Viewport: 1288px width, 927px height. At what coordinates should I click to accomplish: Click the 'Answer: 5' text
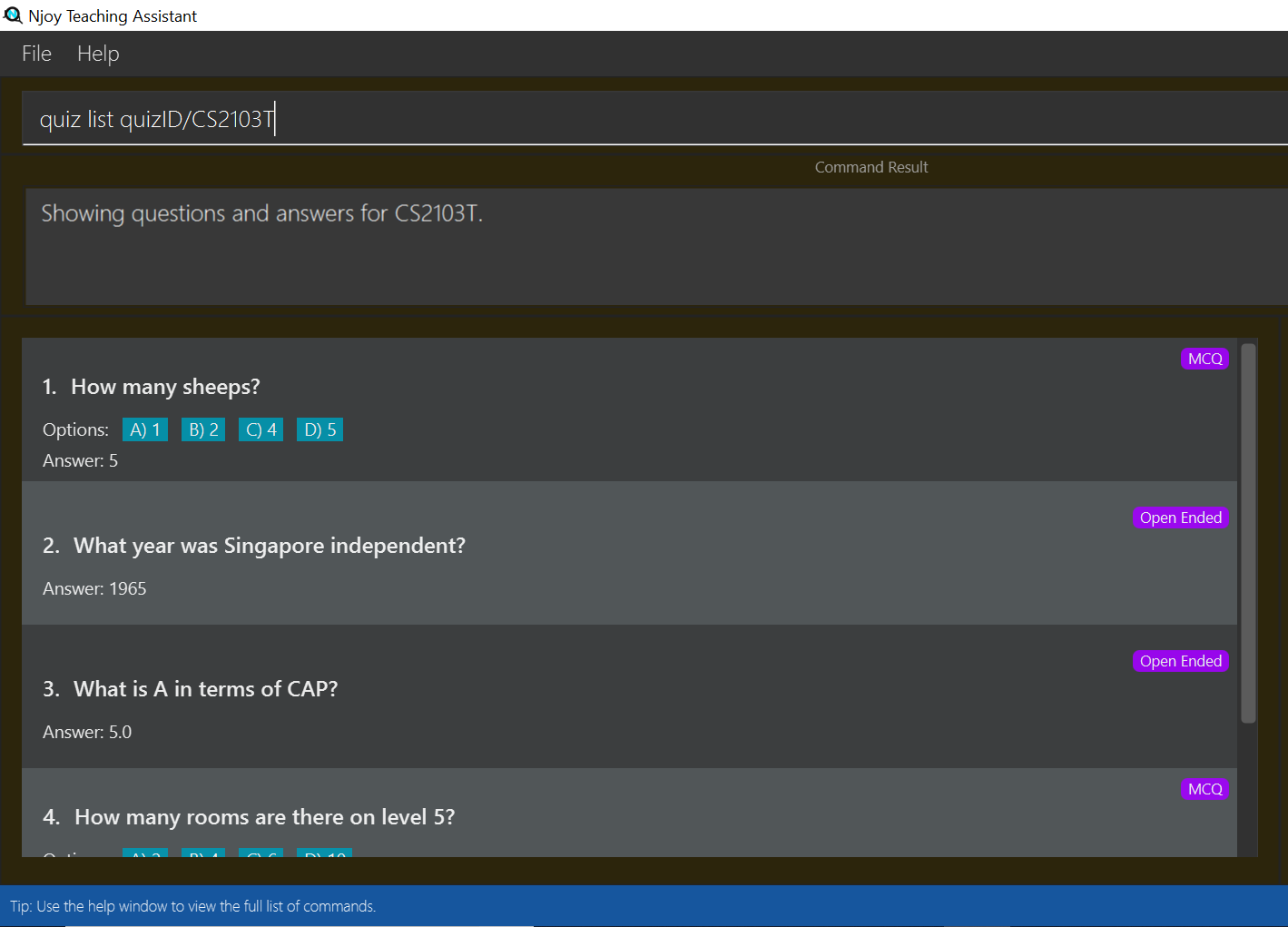pyautogui.click(x=80, y=460)
